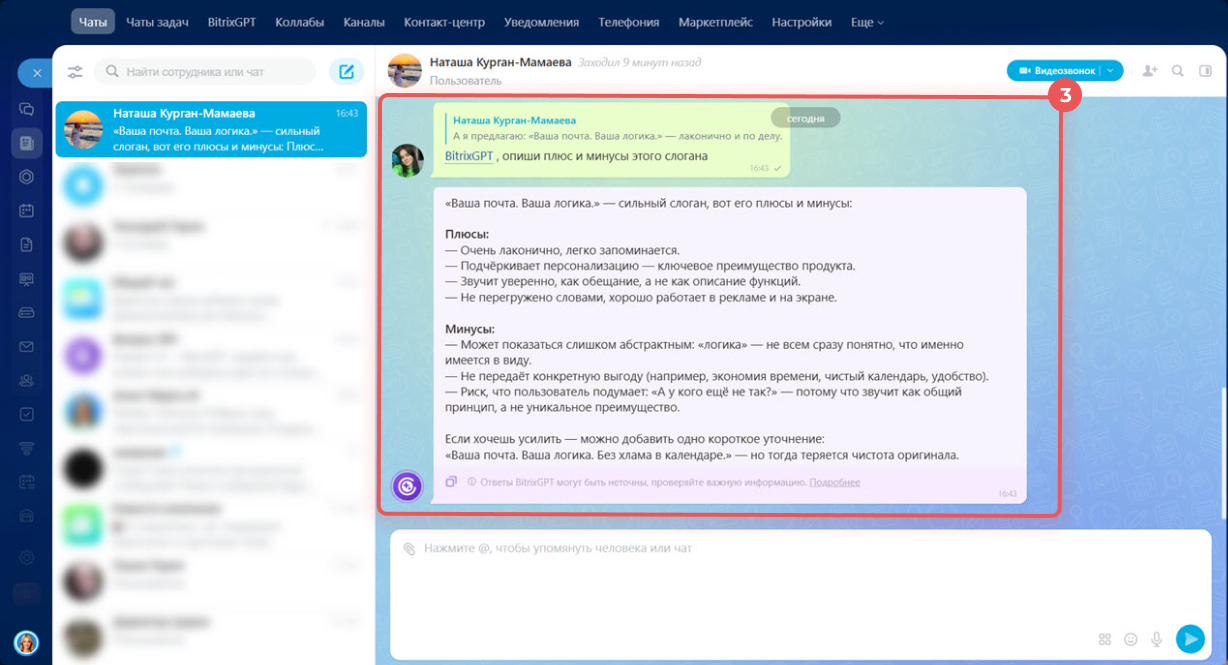Copy the BitrixGPT answer with copy icon
This screenshot has width=1228, height=665.
coord(451,482)
